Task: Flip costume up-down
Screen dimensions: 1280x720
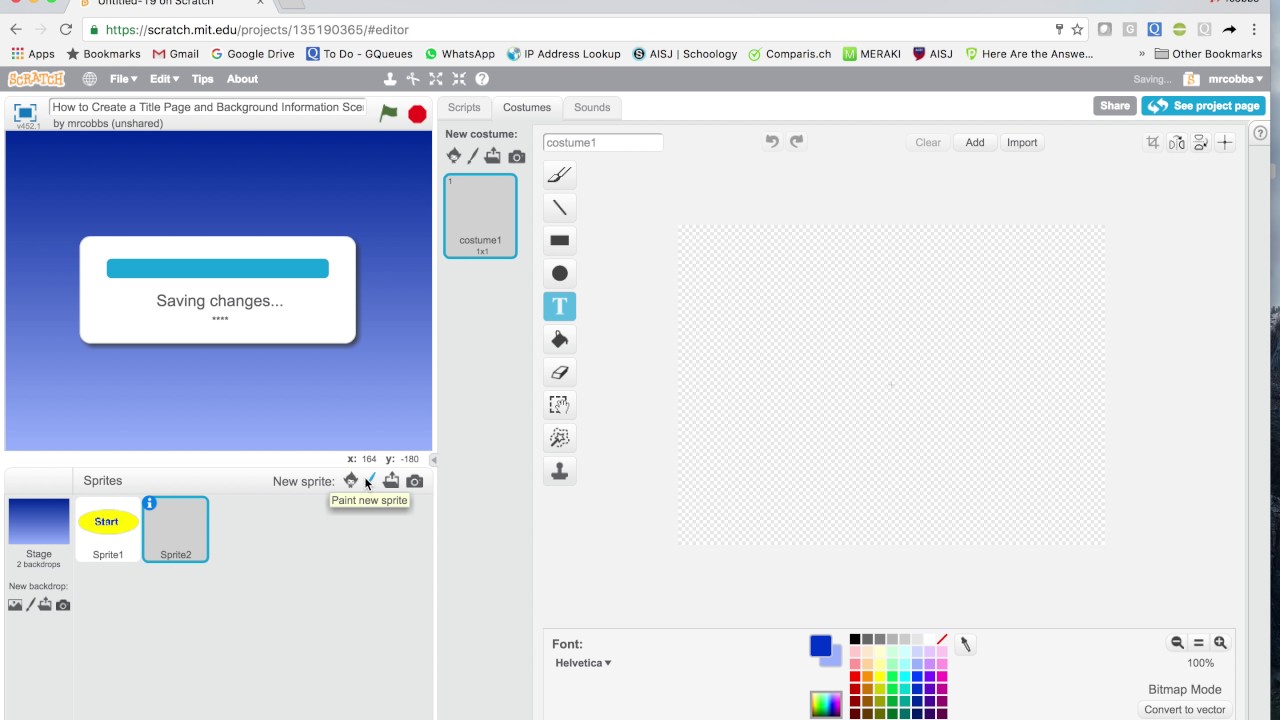Action: pyautogui.click(x=1201, y=143)
